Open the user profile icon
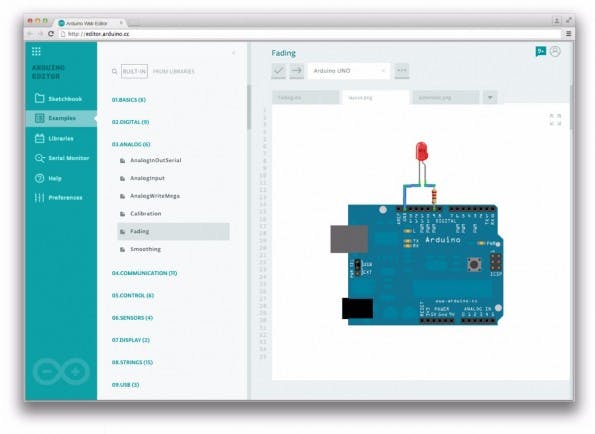The image size is (595, 434). [x=555, y=51]
